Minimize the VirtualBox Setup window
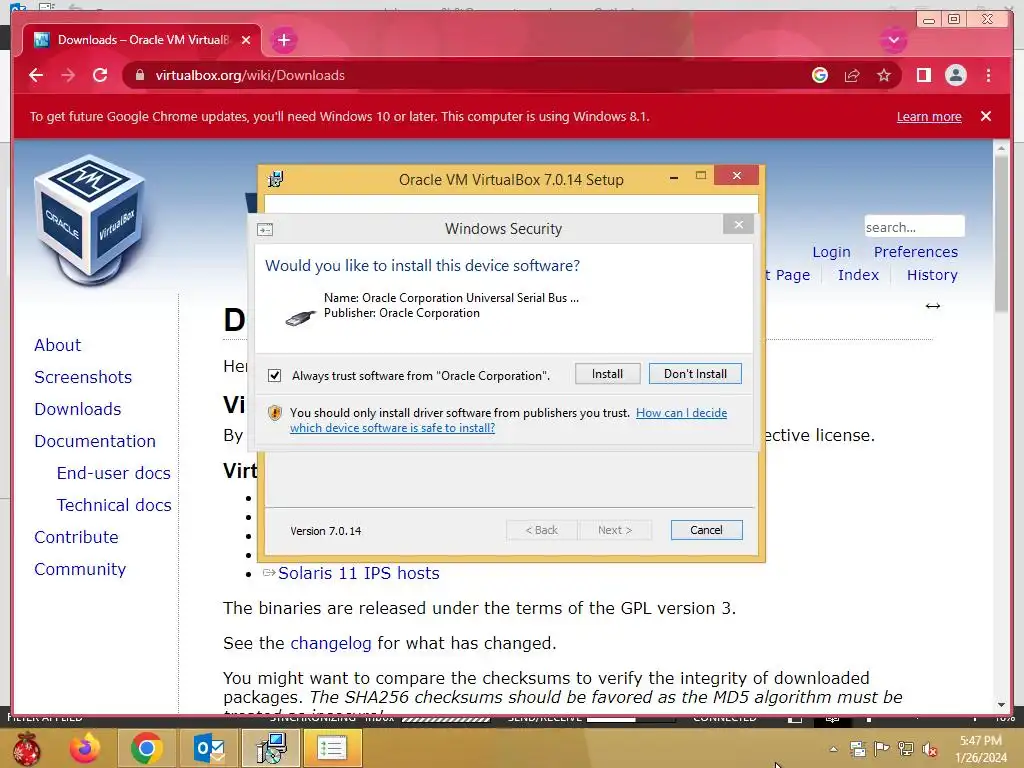Screen dimensions: 1024x768 tap(673, 177)
